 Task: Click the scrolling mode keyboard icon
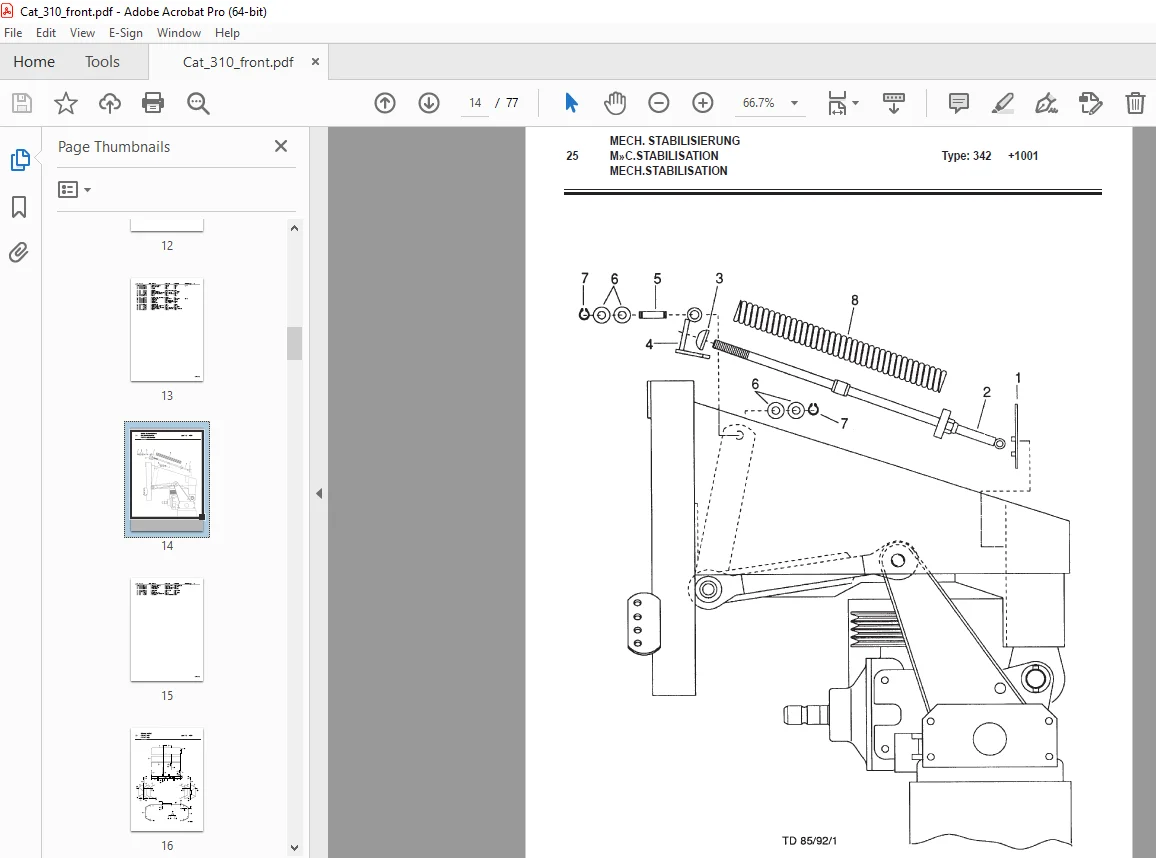tap(894, 103)
